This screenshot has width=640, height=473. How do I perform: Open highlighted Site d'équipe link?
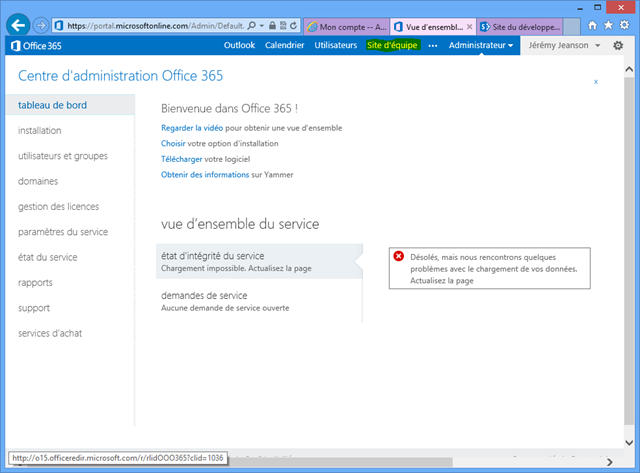pyautogui.click(x=392, y=45)
